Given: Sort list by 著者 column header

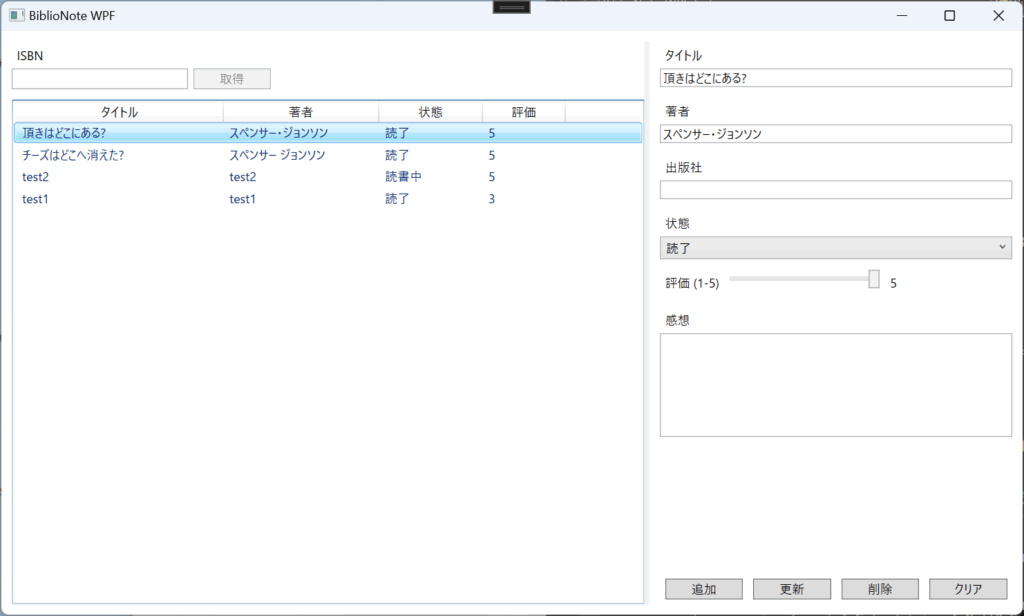Looking at the screenshot, I should click(x=301, y=112).
